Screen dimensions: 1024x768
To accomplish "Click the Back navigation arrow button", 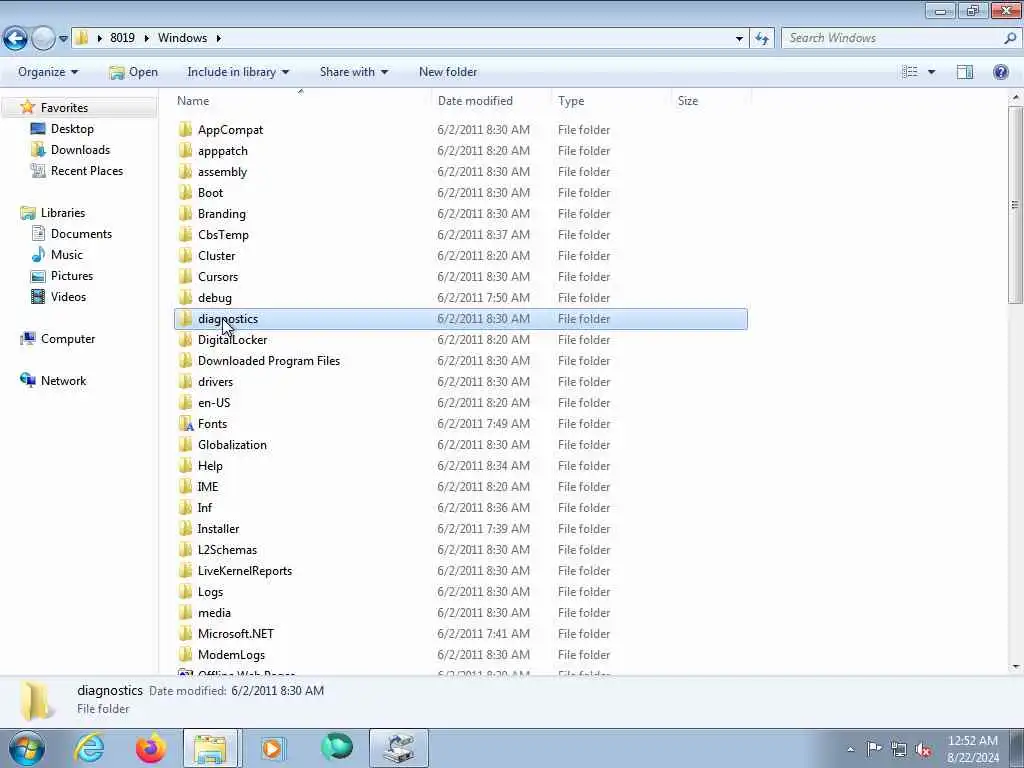I will point(15,39).
